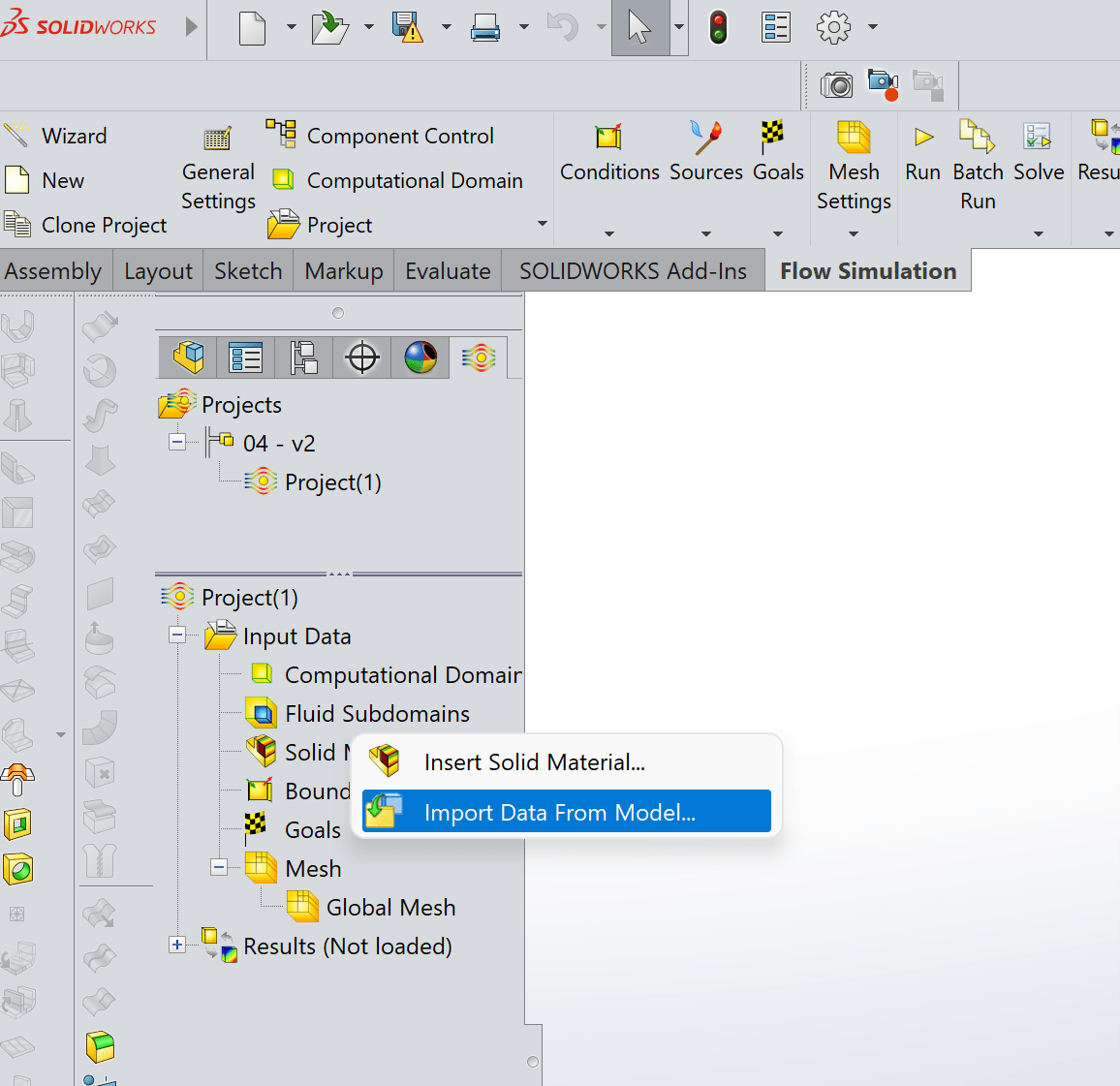
Task: Expand Results (Not loaded) node
Action: pos(177,945)
